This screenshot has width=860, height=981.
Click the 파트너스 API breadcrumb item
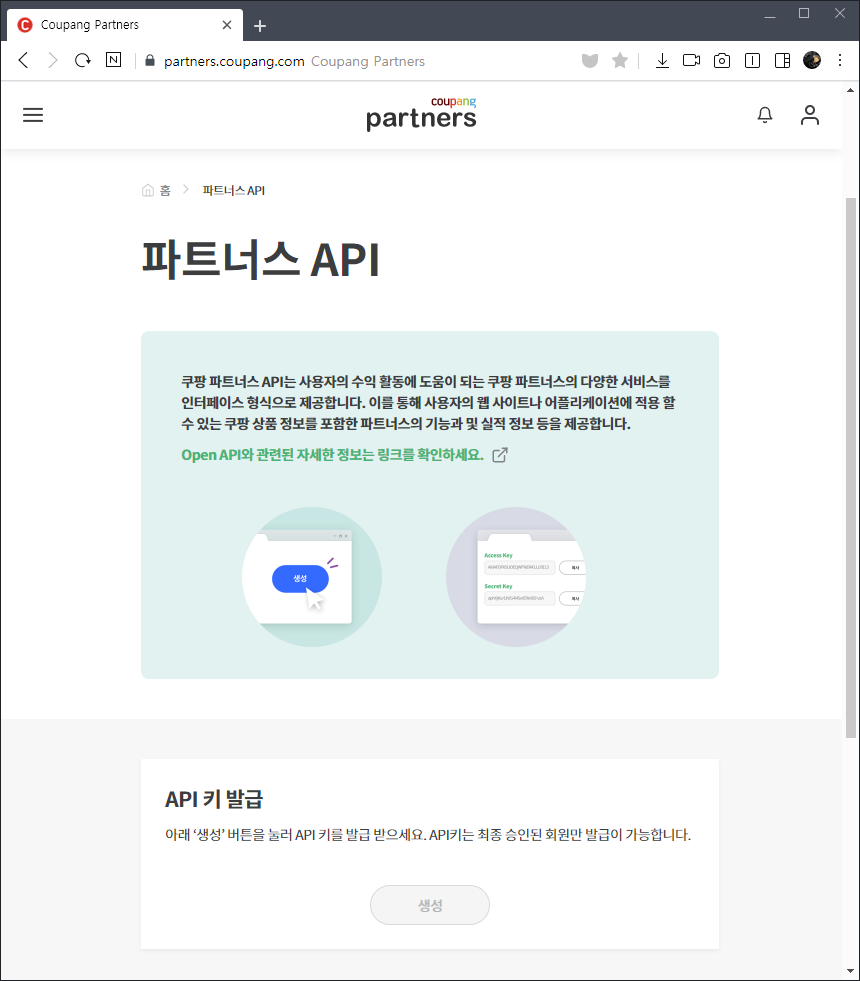[233, 190]
